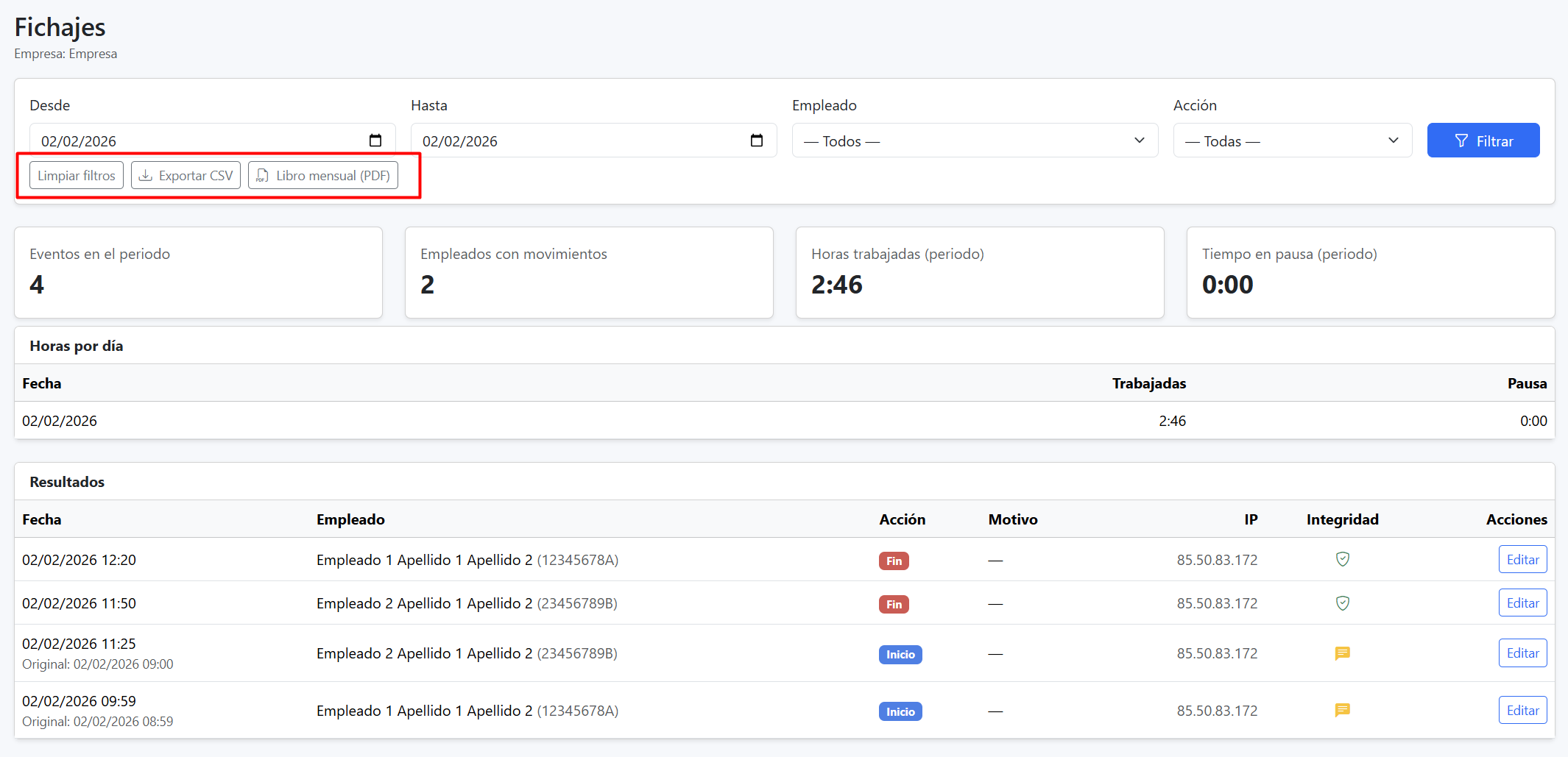Download the Libro mensual (PDF)
The image size is (1568, 757).
coord(323,176)
